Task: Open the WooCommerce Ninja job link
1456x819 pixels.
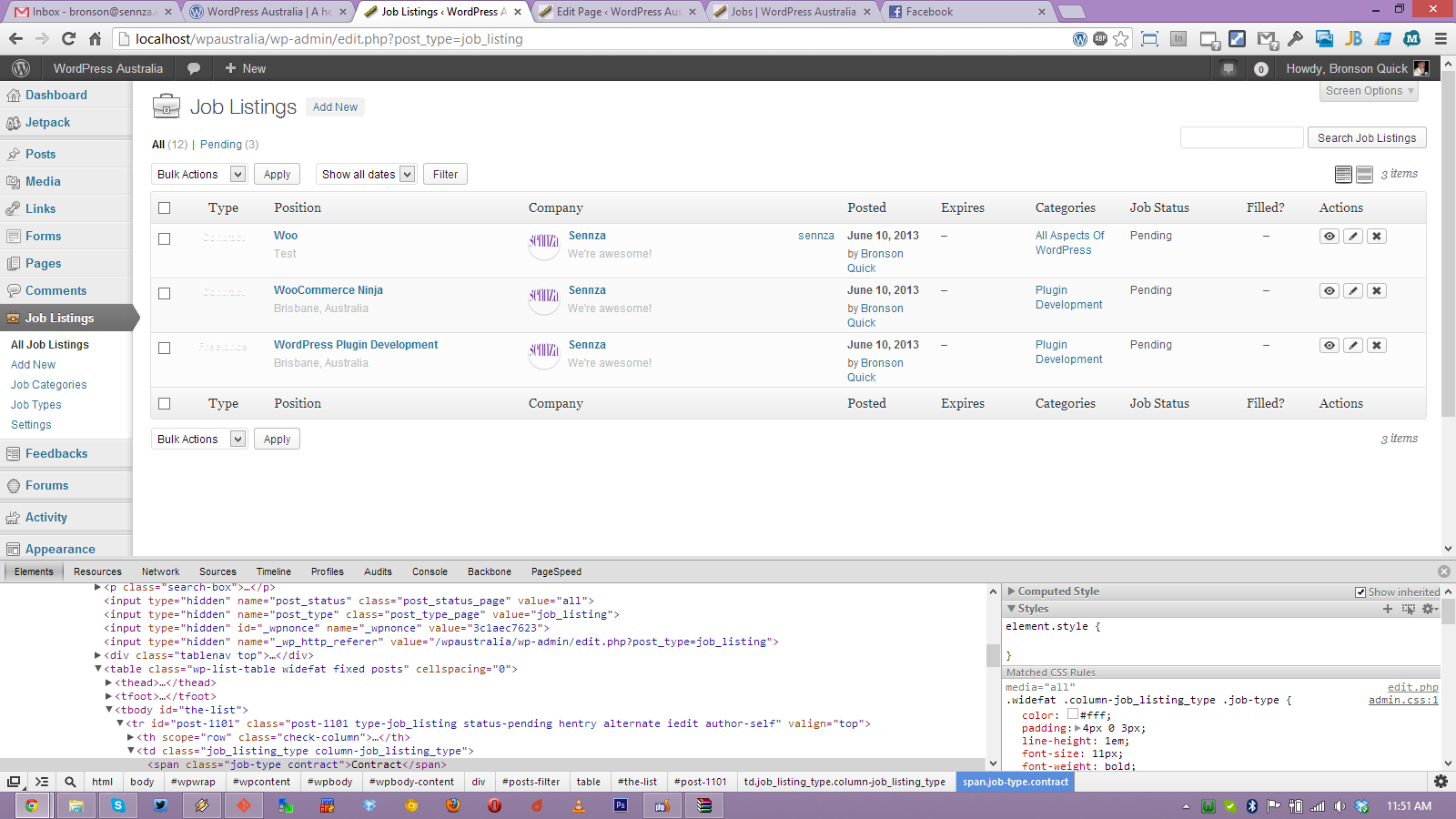Action: [329, 290]
